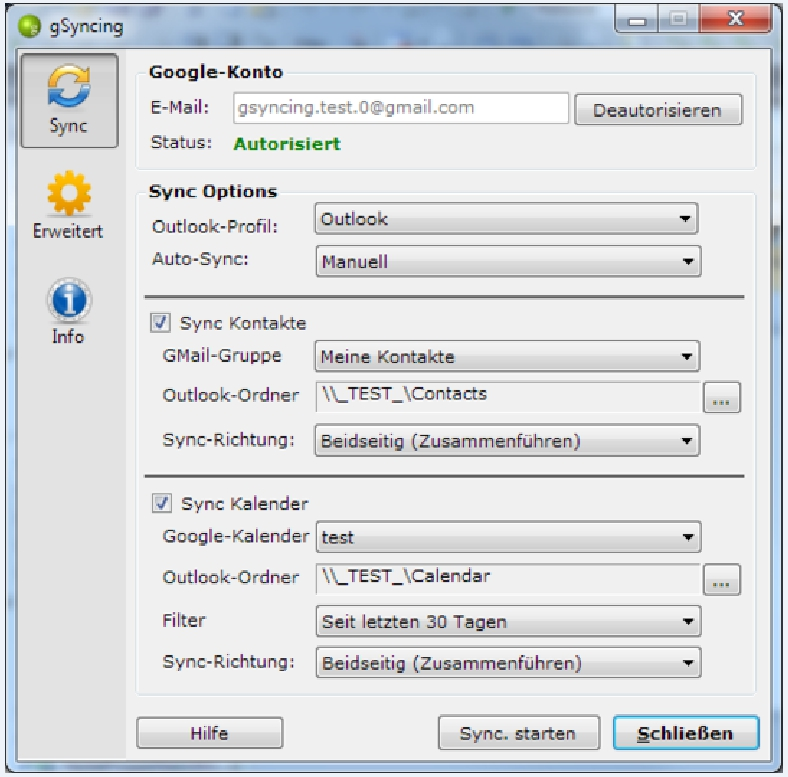Click the Schließen button
This screenshot has width=788, height=777.
[x=685, y=733]
